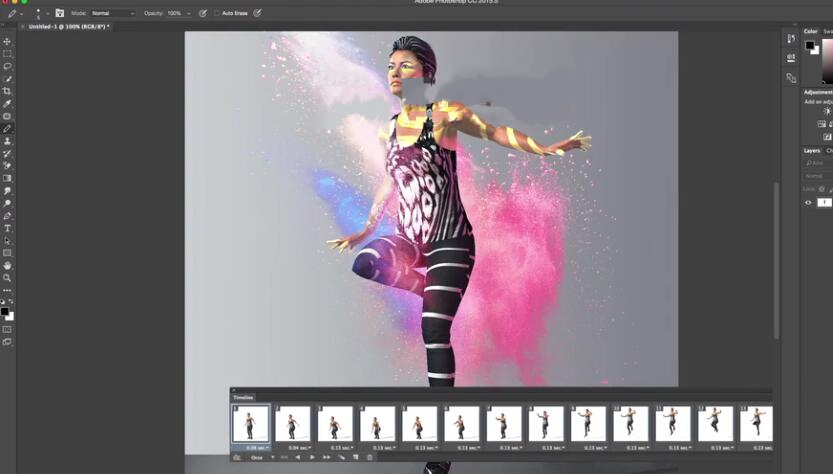Viewport: 833px width, 474px height.
Task: Select the Move tool
Action: point(7,41)
